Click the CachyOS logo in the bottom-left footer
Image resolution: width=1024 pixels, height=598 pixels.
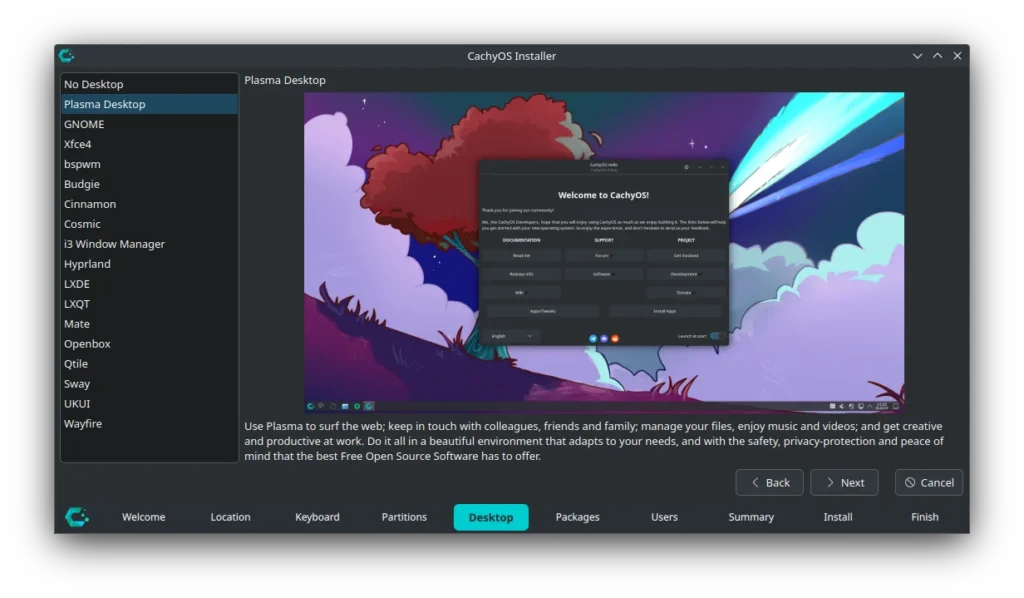[77, 517]
